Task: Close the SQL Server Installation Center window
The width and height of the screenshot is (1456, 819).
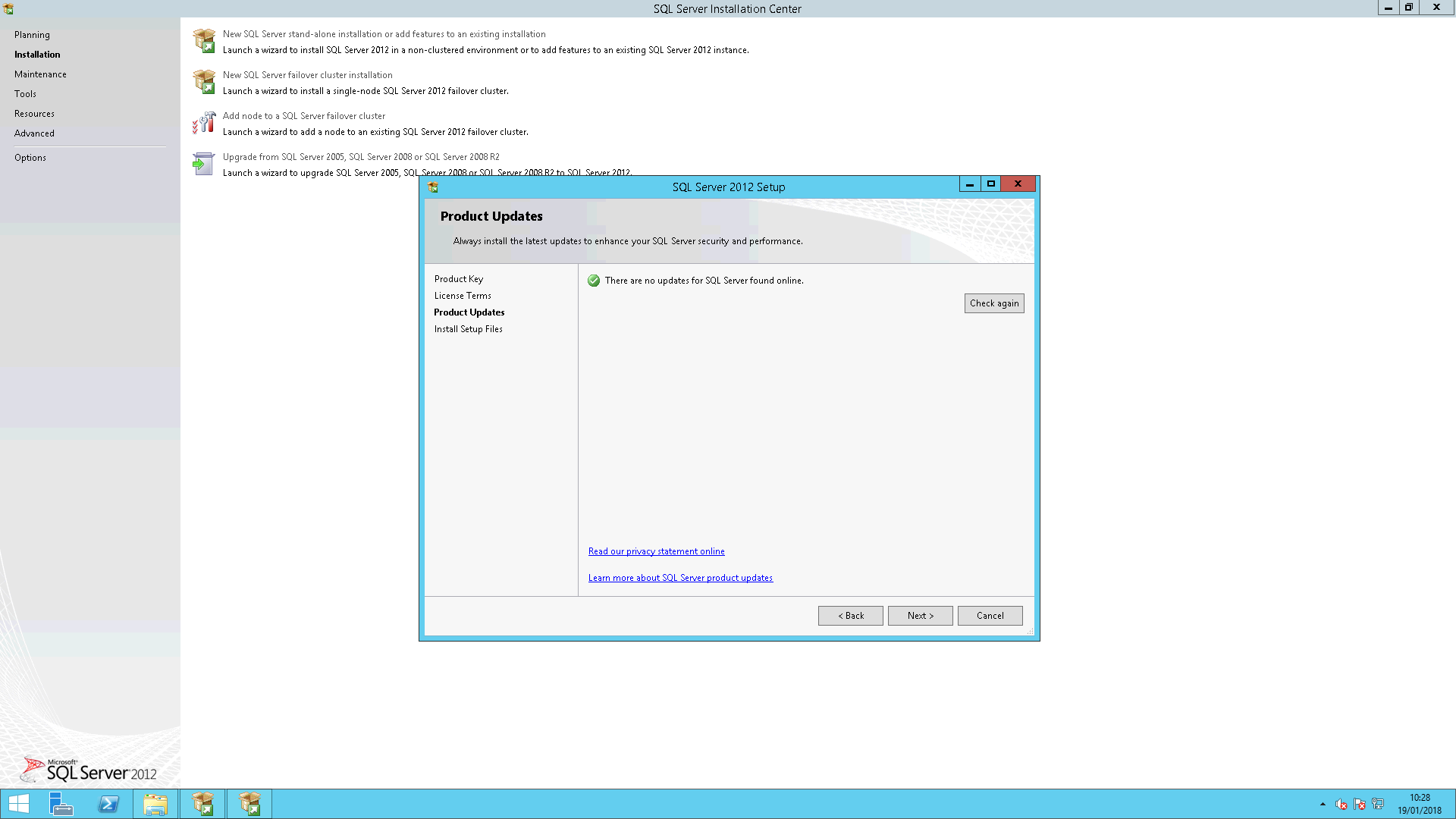Action: pyautogui.click(x=1436, y=8)
